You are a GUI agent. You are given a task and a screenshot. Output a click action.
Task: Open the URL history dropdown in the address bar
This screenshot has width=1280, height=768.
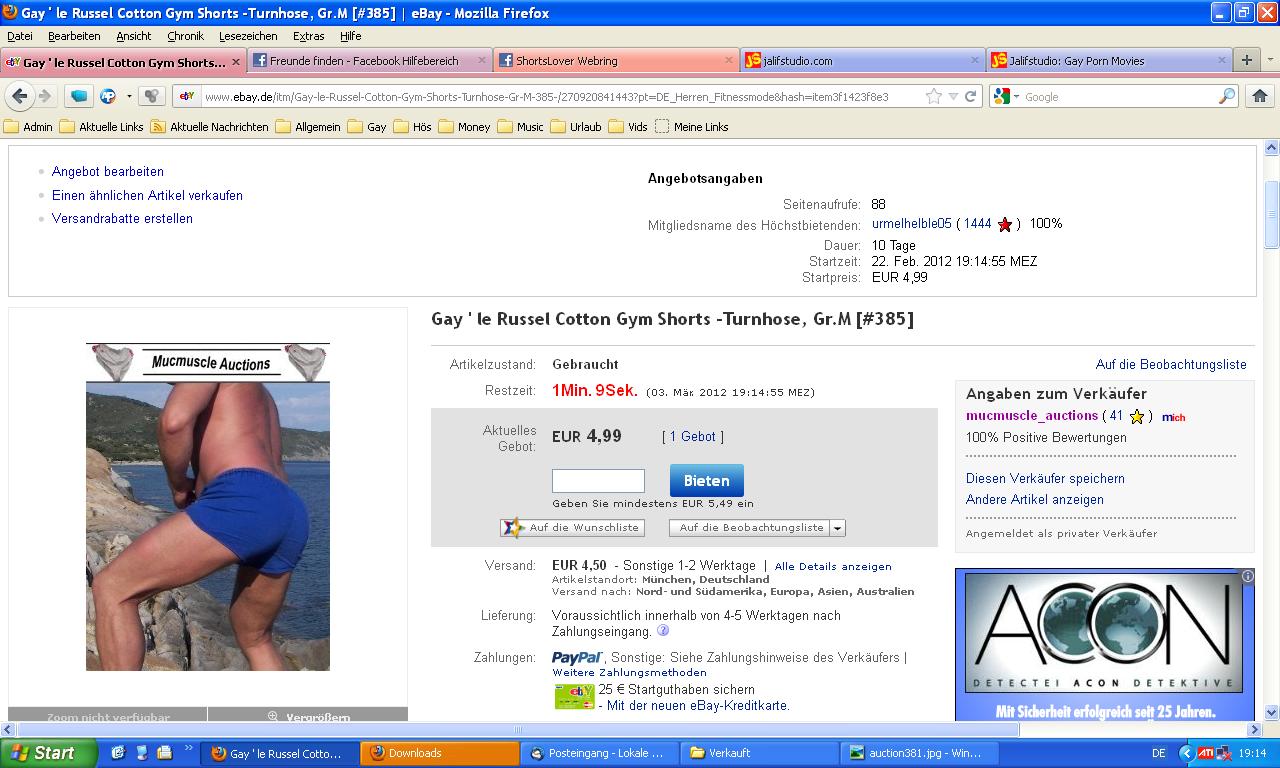953,97
